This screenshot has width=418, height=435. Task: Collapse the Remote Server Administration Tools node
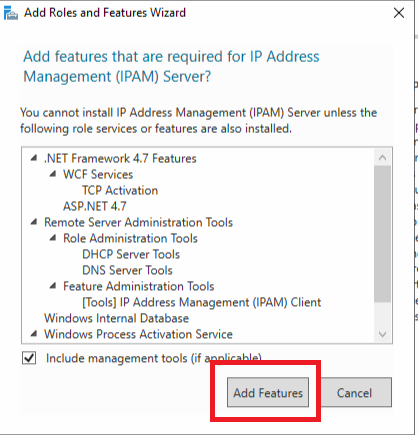click(34, 222)
